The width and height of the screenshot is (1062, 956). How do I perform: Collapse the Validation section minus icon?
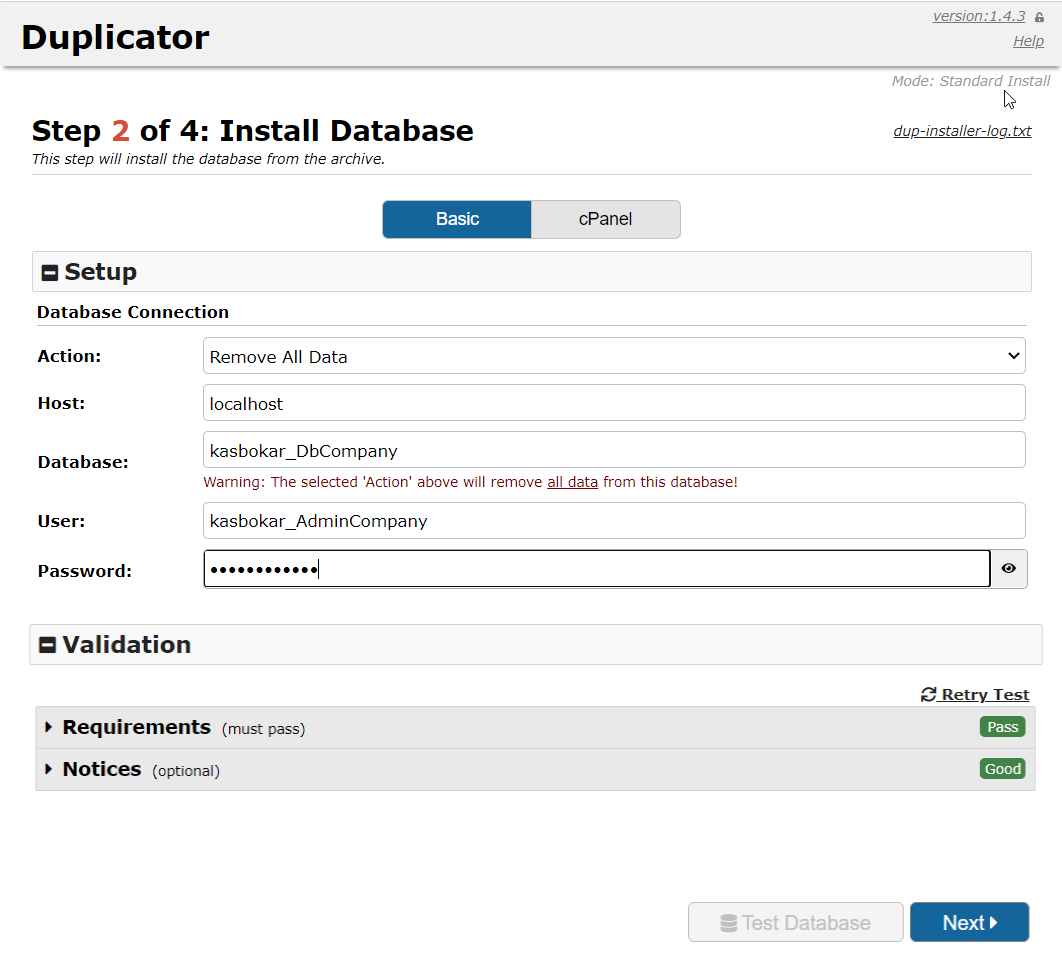click(47, 645)
